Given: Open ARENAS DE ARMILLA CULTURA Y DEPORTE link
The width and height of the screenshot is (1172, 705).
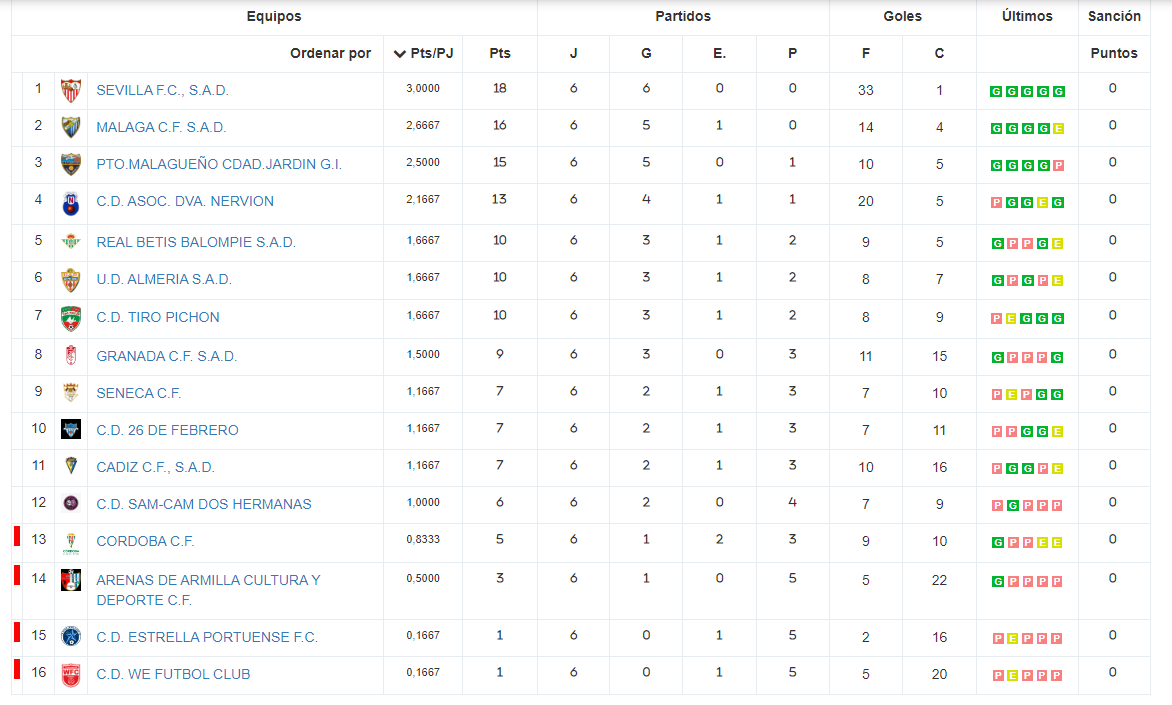Looking at the screenshot, I should point(209,590).
